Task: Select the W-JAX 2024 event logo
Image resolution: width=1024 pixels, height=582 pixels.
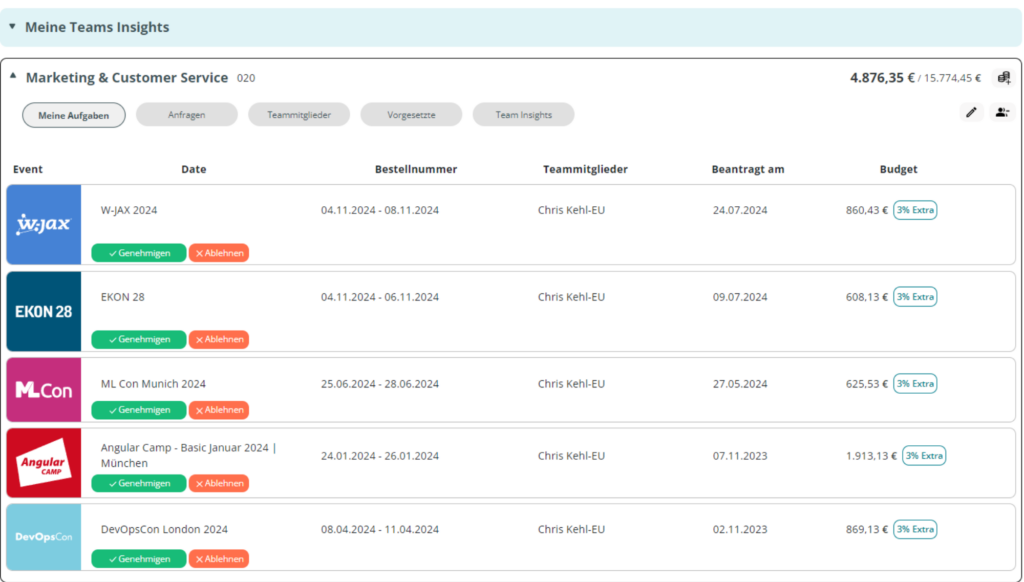Action: pos(43,224)
